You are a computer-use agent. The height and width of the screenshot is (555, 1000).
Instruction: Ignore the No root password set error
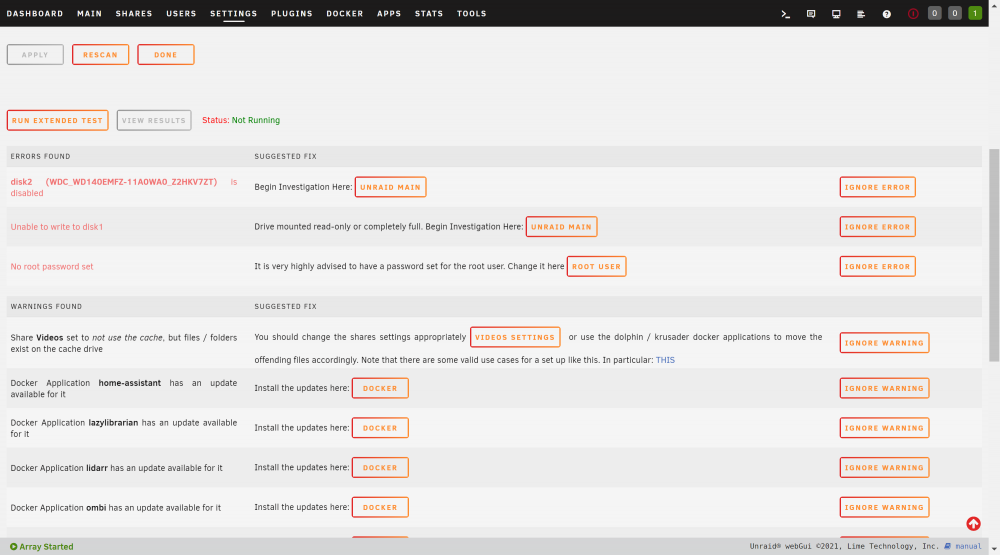point(878,266)
